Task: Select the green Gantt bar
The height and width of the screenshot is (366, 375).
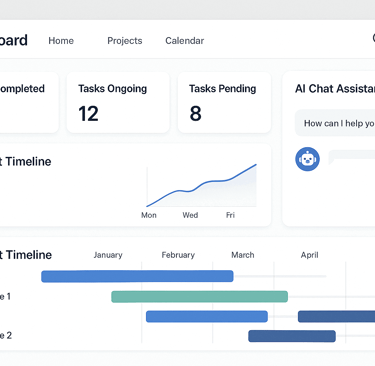Action: click(x=199, y=297)
